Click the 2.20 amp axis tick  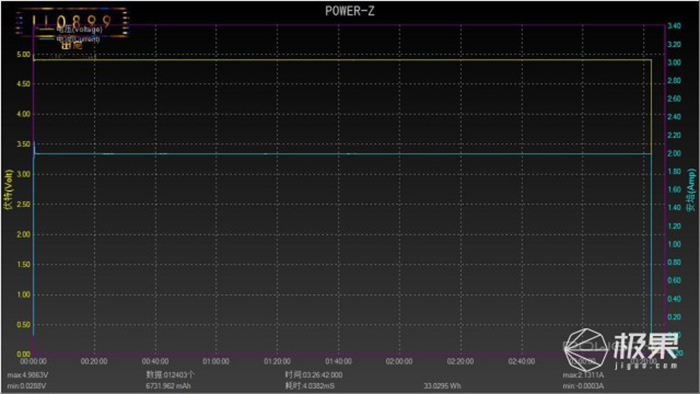click(675, 135)
